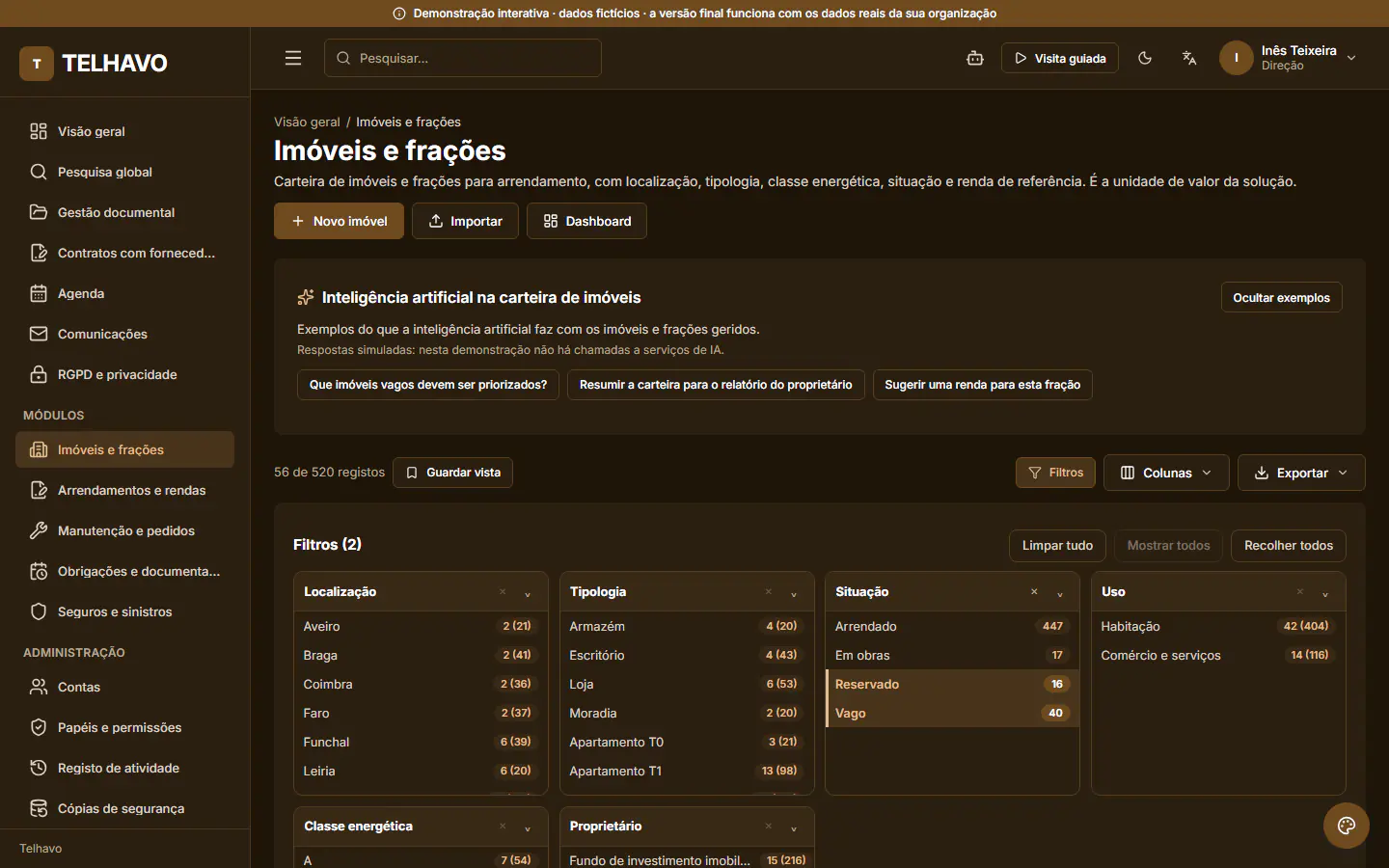Clear the Tipologia filter X icon
Viewport: 1389px width, 868px height.
click(769, 592)
